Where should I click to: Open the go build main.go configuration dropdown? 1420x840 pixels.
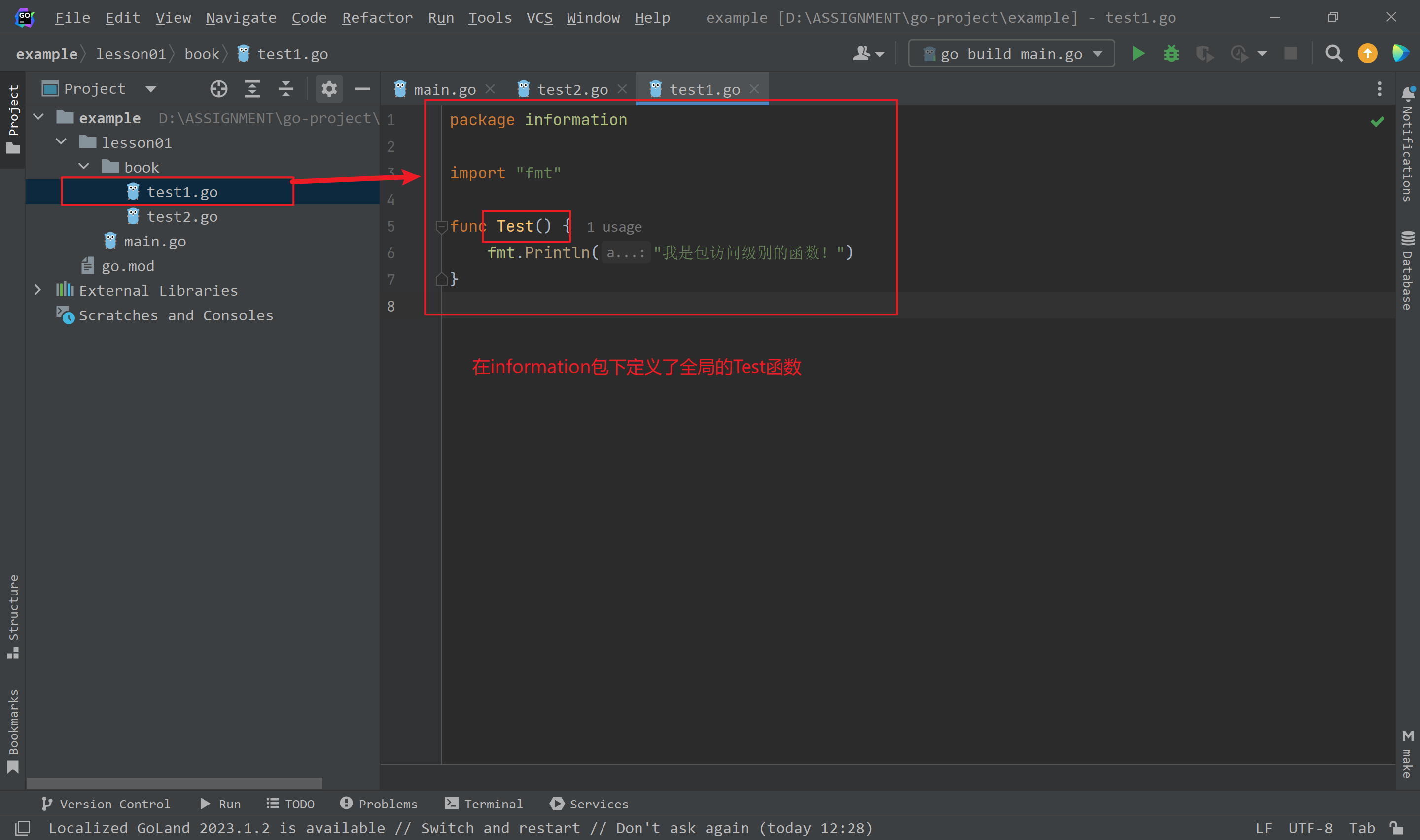pos(1011,54)
